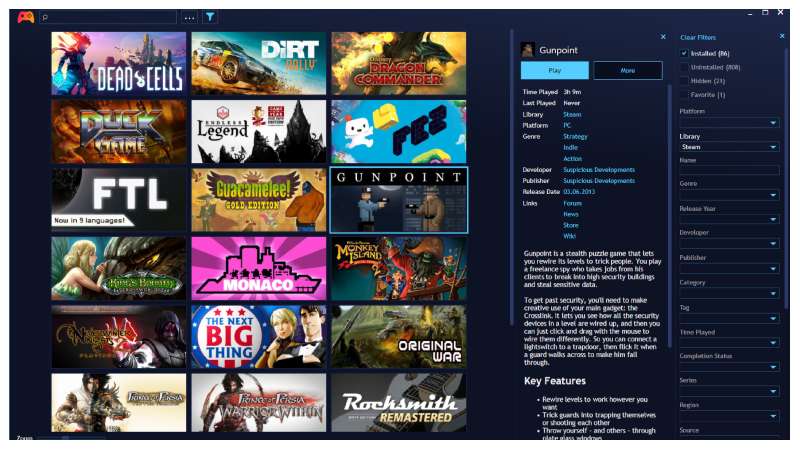Viewport: 800px width, 450px height.
Task: Click the Strategy genre link
Action: click(x=575, y=136)
